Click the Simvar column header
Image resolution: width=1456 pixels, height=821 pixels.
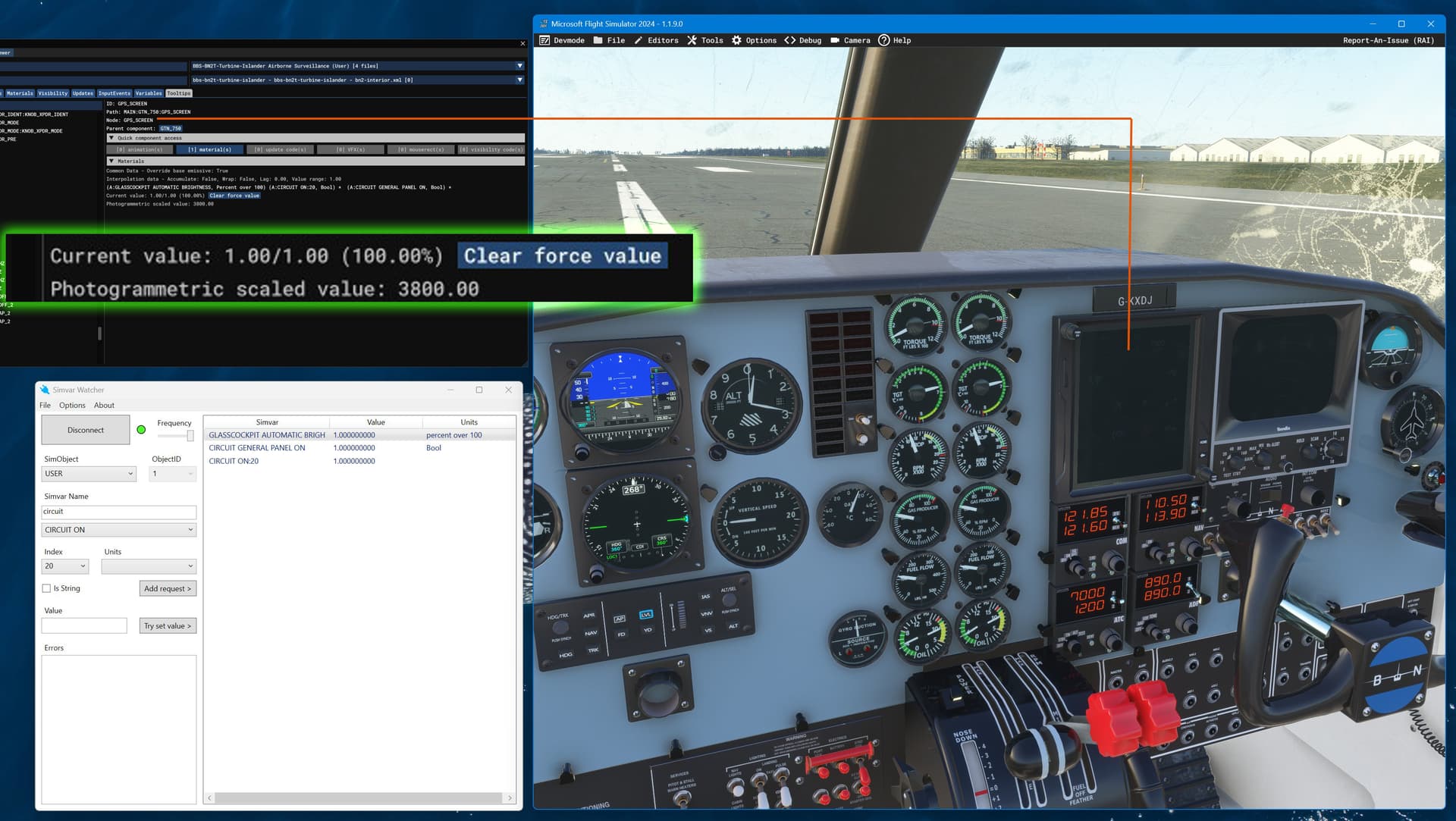pyautogui.click(x=267, y=422)
